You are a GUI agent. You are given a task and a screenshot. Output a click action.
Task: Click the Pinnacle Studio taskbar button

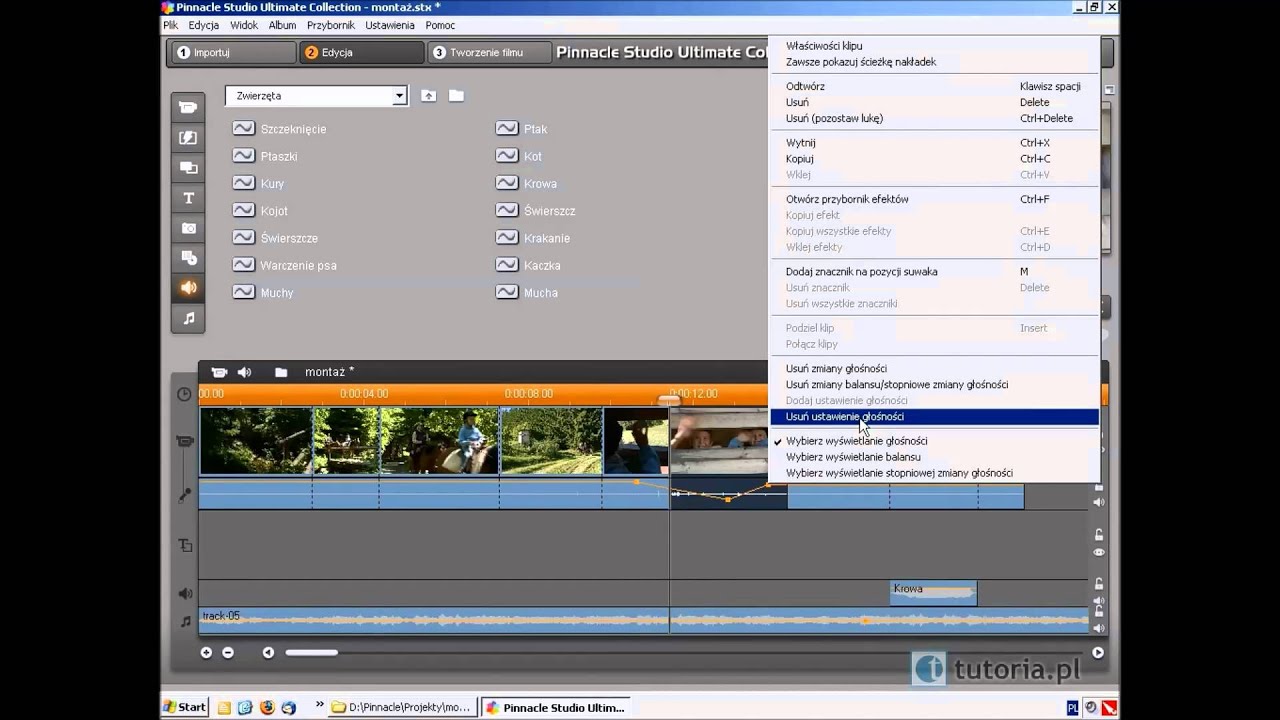pos(554,707)
